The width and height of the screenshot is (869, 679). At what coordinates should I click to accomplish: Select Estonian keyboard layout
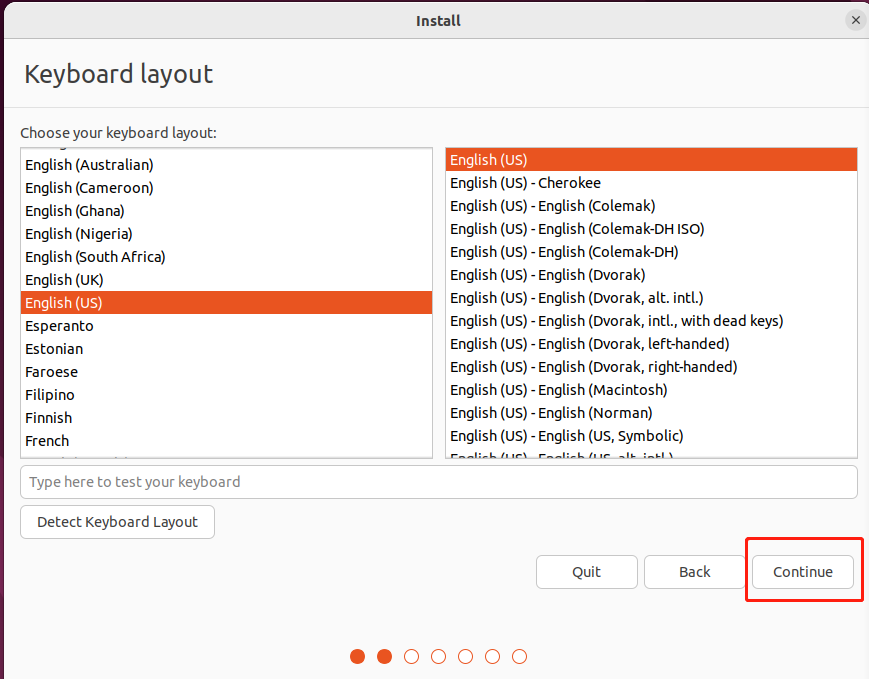click(x=54, y=349)
